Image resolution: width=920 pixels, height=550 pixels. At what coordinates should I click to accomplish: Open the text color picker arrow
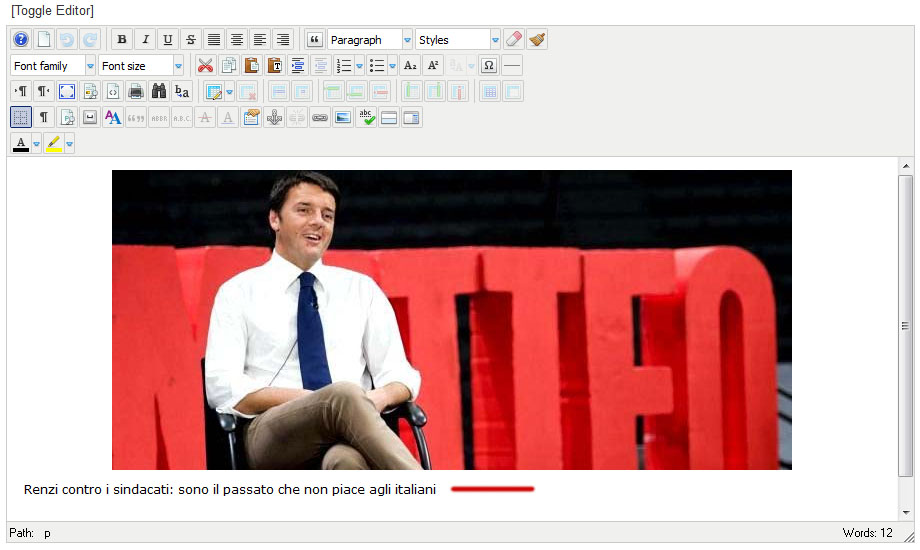coord(37,144)
